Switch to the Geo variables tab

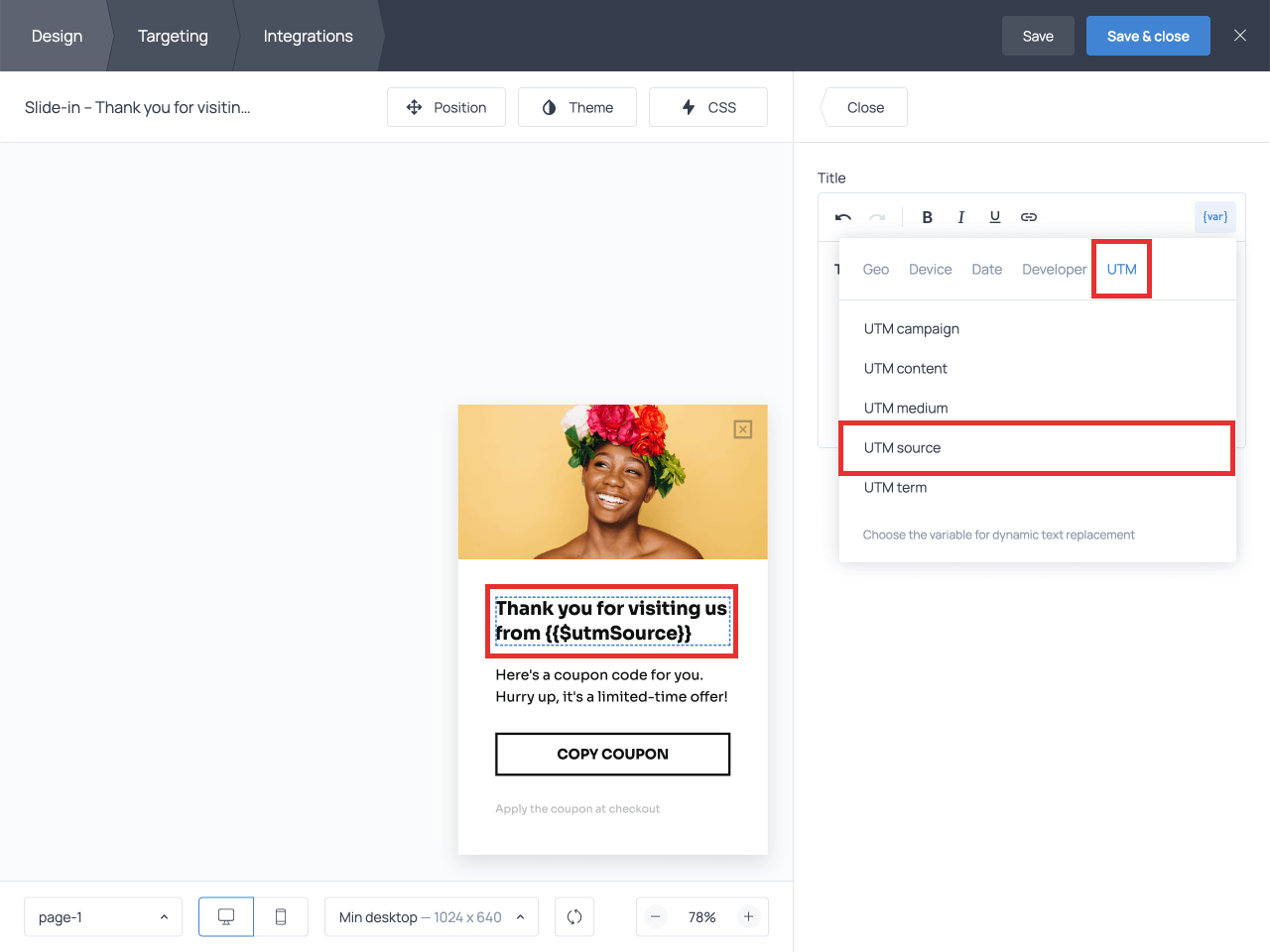[875, 270]
